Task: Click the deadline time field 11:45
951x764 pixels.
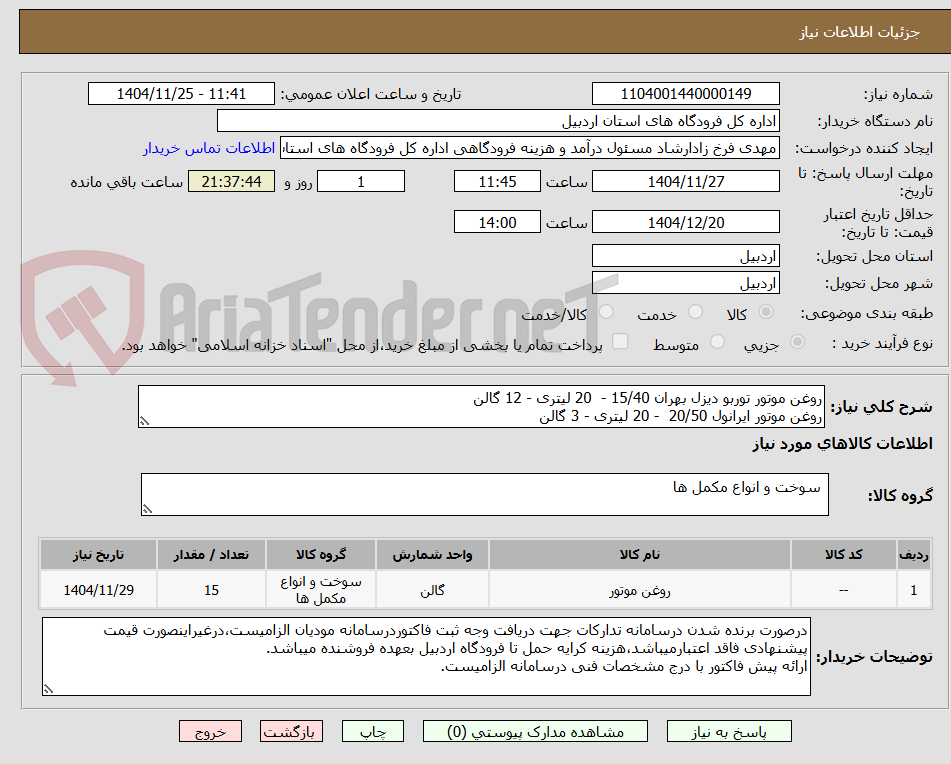Action: tap(497, 181)
